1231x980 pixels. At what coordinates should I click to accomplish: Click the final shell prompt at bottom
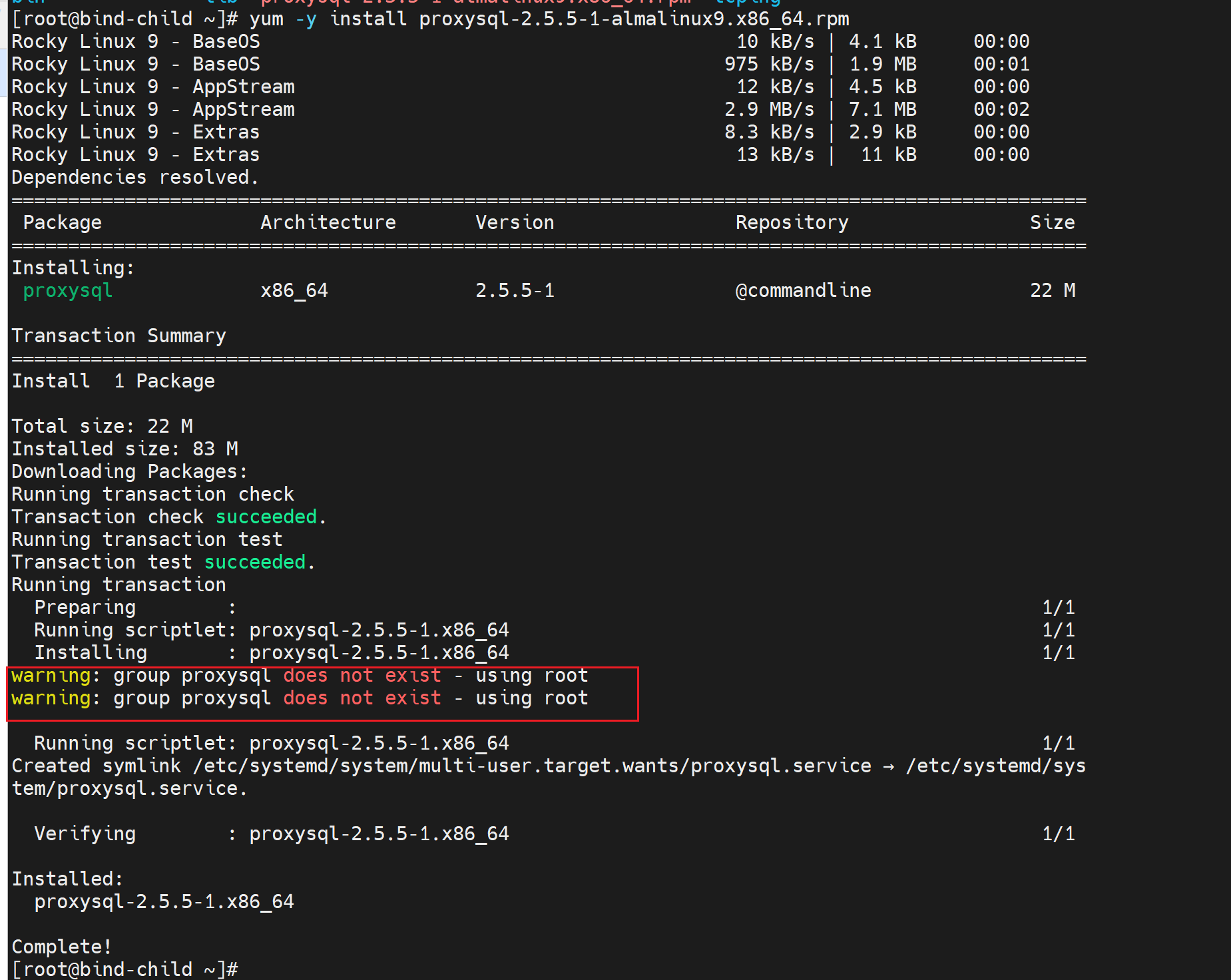[x=124, y=969]
